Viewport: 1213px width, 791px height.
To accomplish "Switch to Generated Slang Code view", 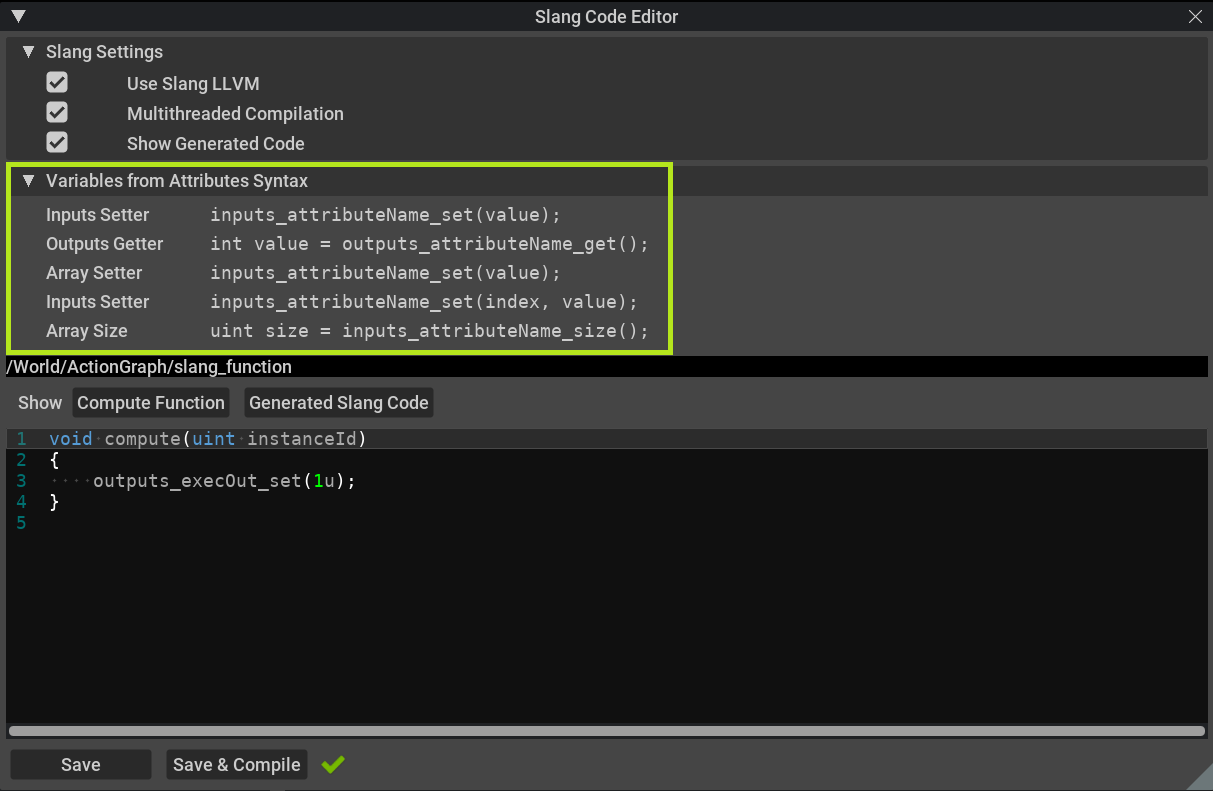I will coord(339,403).
